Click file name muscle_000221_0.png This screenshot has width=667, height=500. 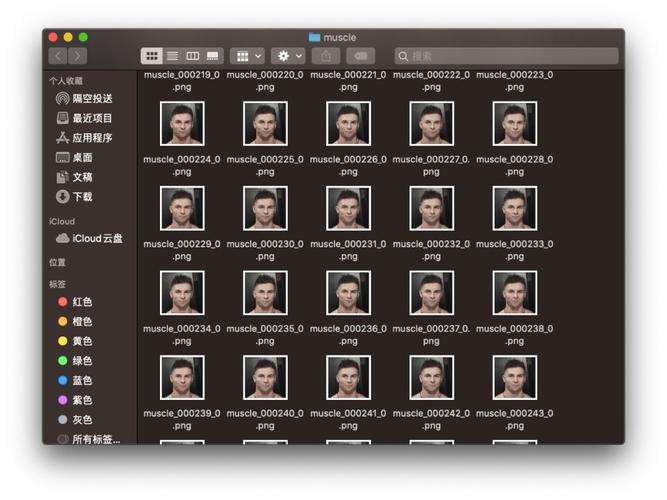tap(348, 81)
